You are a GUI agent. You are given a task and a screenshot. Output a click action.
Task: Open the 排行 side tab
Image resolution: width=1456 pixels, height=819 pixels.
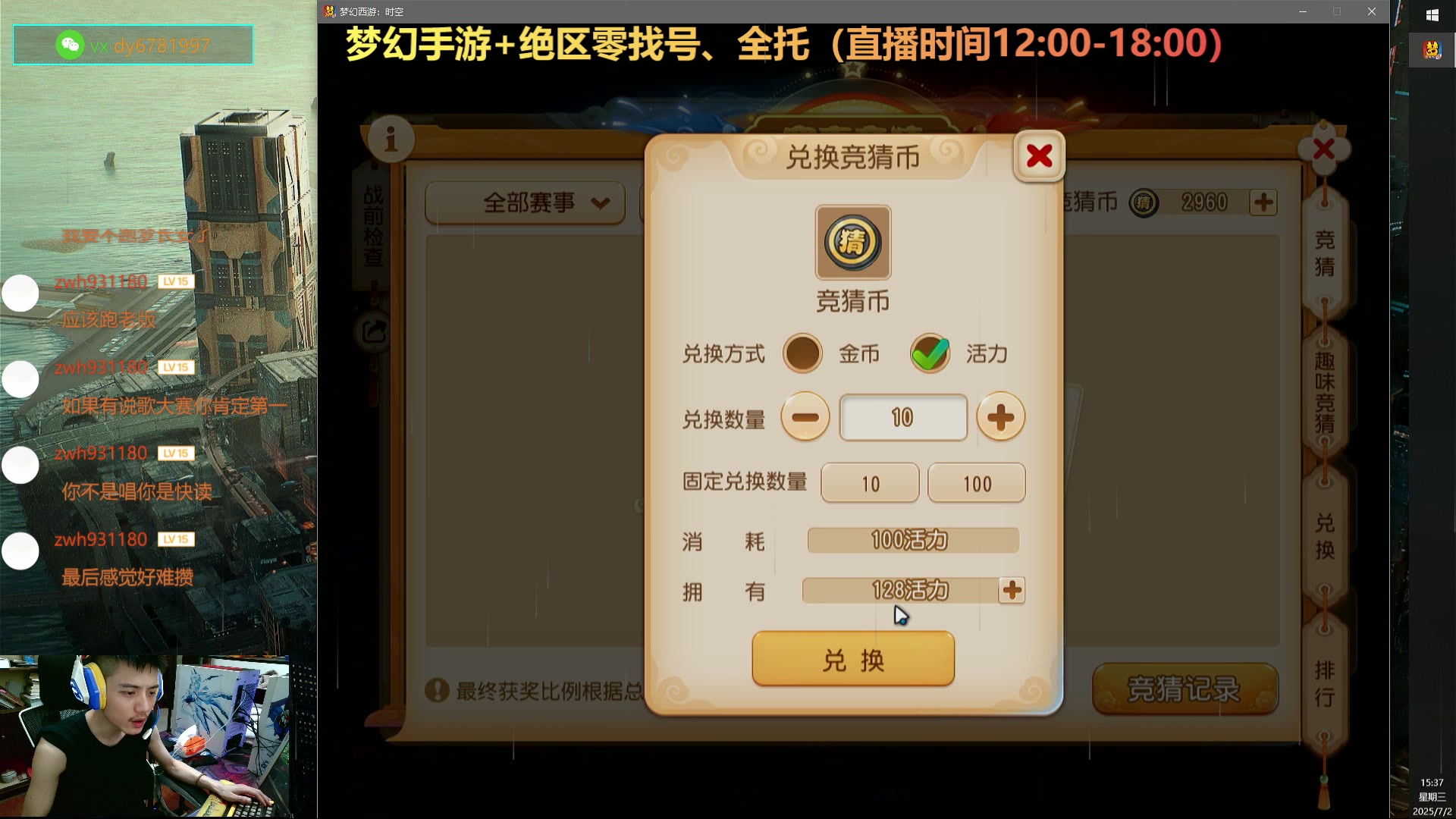1324,683
